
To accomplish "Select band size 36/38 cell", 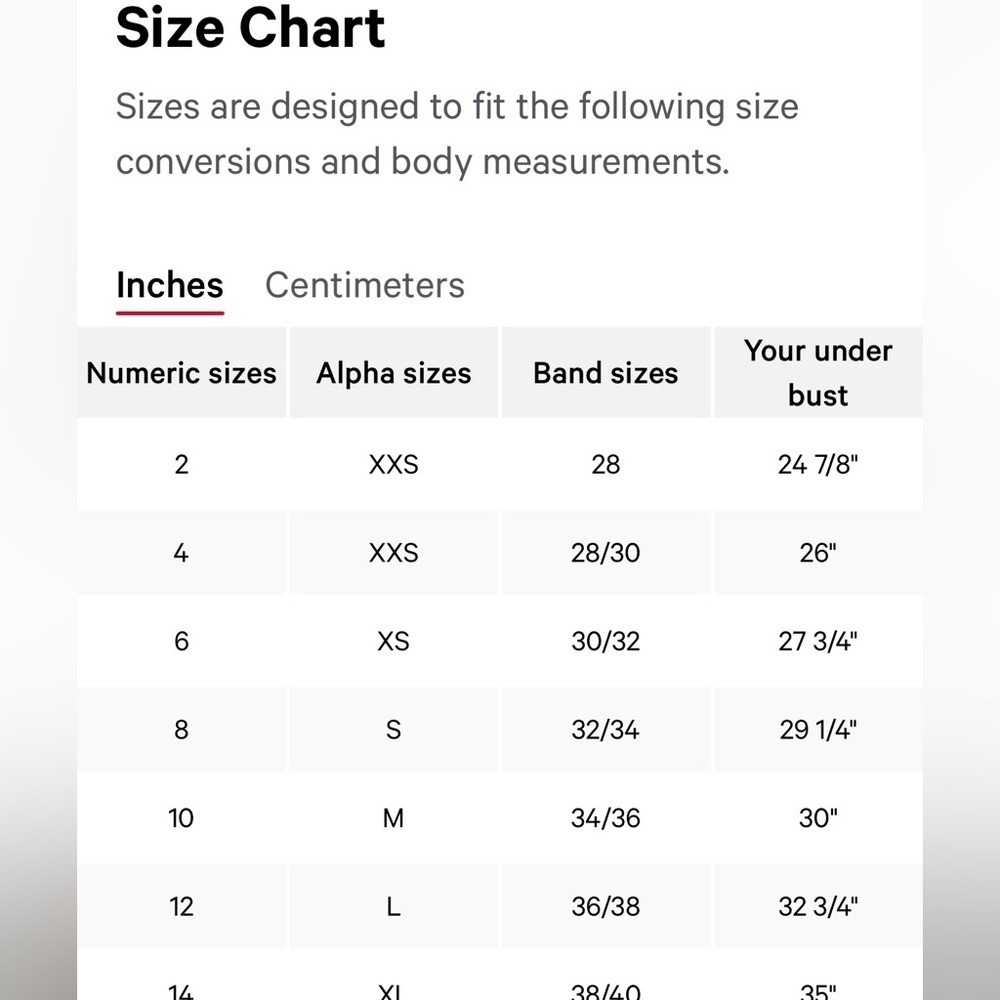I will [605, 907].
